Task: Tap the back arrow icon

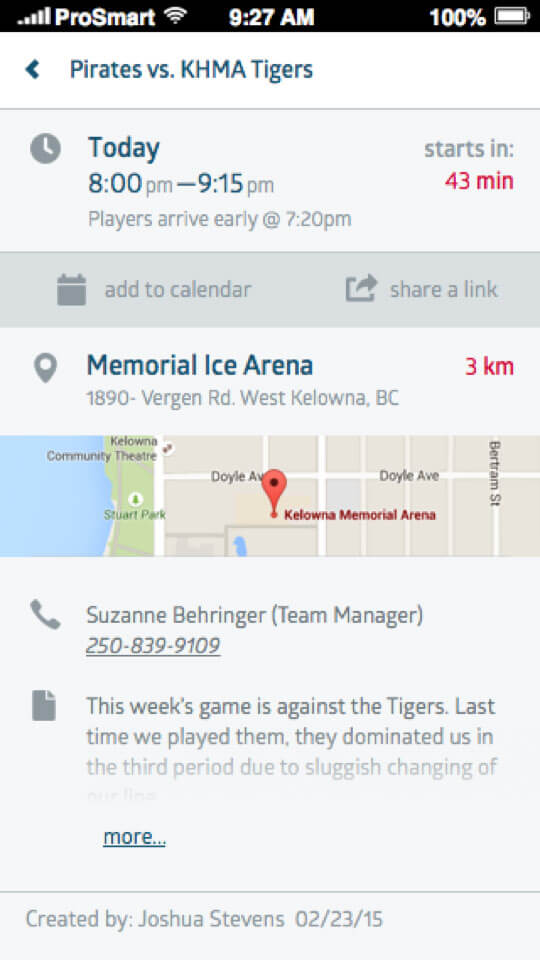Action: coord(32,69)
